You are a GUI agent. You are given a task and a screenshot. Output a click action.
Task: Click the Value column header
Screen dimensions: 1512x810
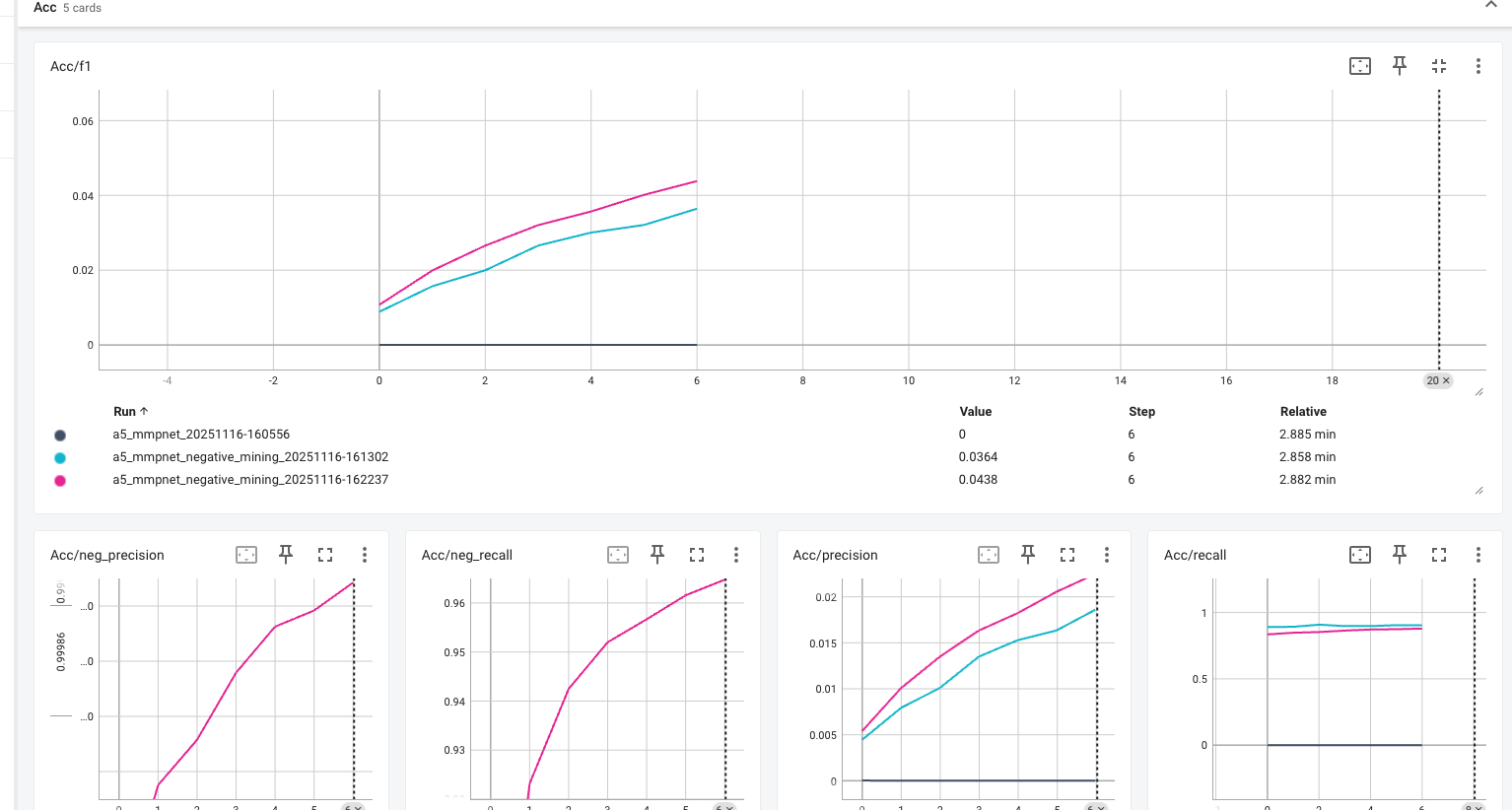pos(975,412)
